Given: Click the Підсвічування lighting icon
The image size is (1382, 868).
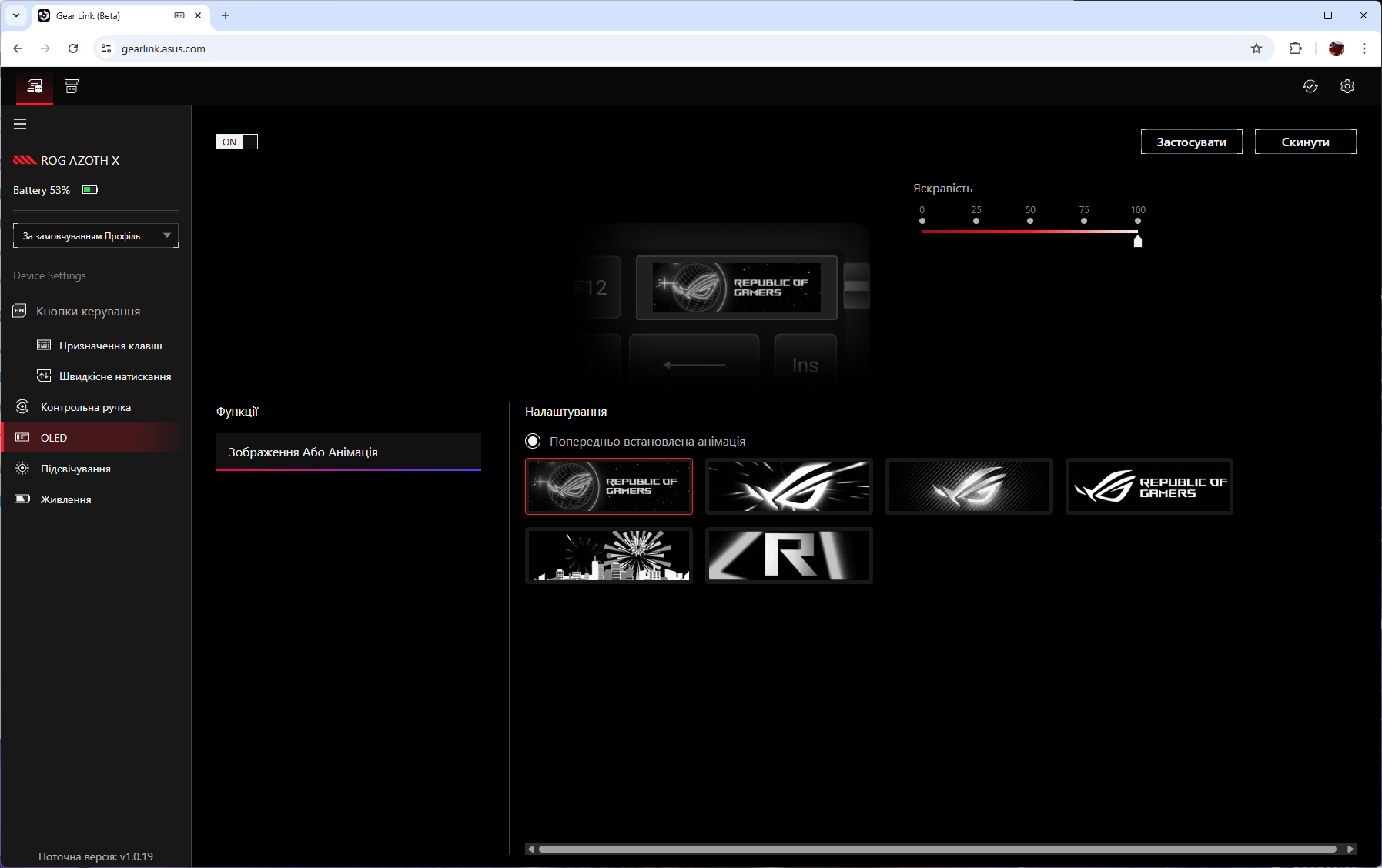Looking at the screenshot, I should [23, 469].
